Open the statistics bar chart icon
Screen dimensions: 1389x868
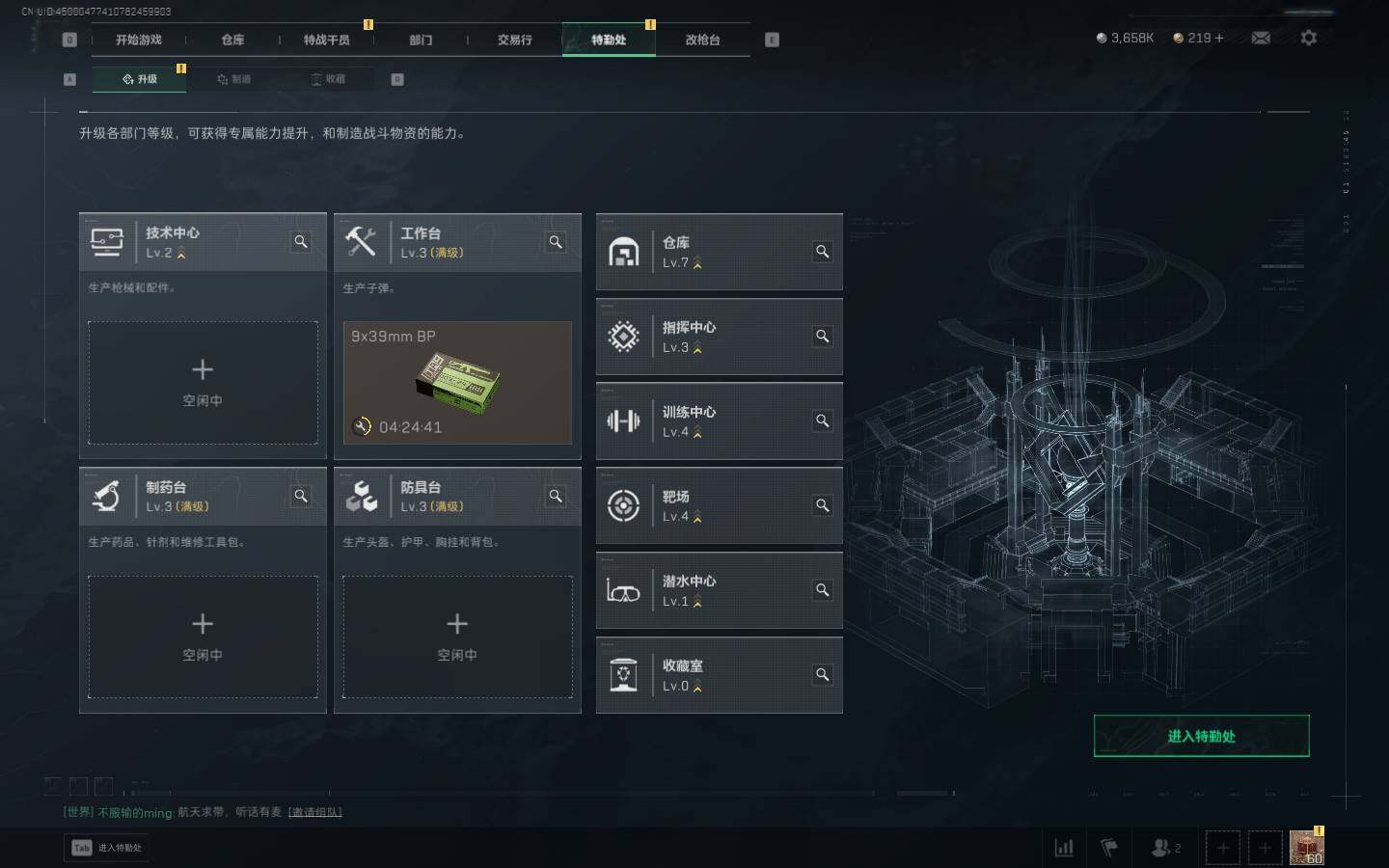[1064, 848]
